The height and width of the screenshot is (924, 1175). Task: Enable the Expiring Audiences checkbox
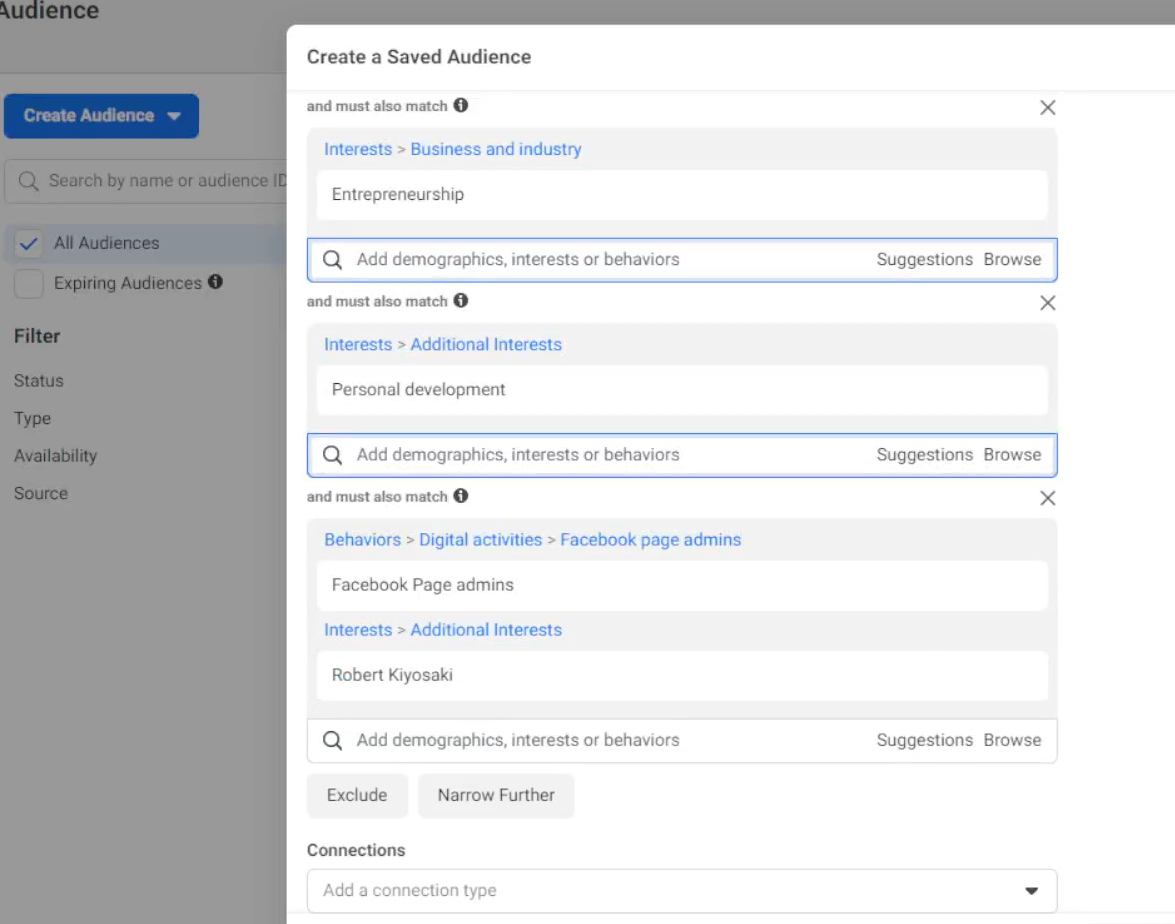coord(28,283)
